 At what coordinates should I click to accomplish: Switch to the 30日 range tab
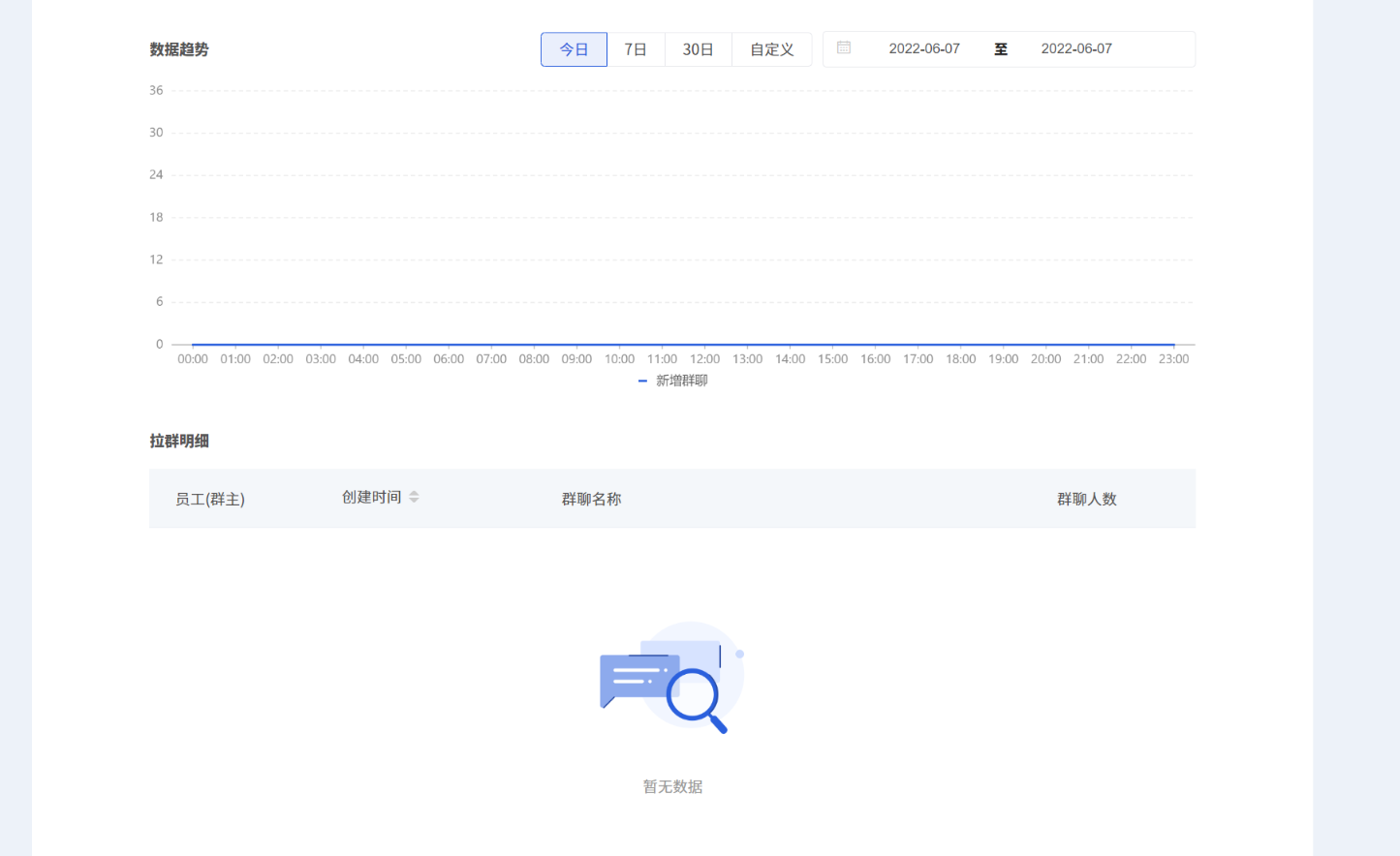699,49
